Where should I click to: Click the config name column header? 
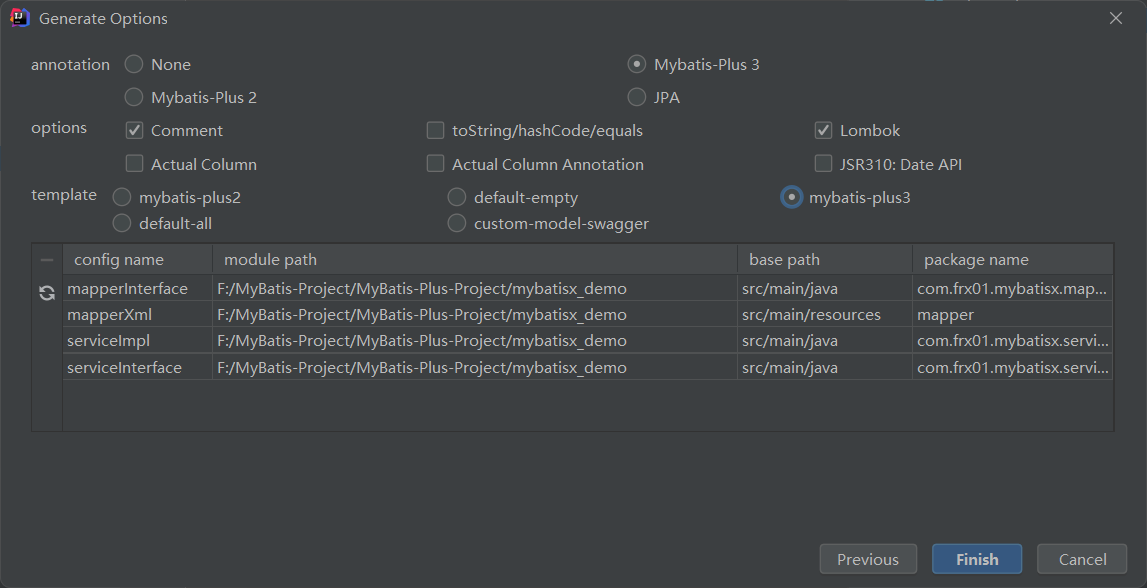138,260
